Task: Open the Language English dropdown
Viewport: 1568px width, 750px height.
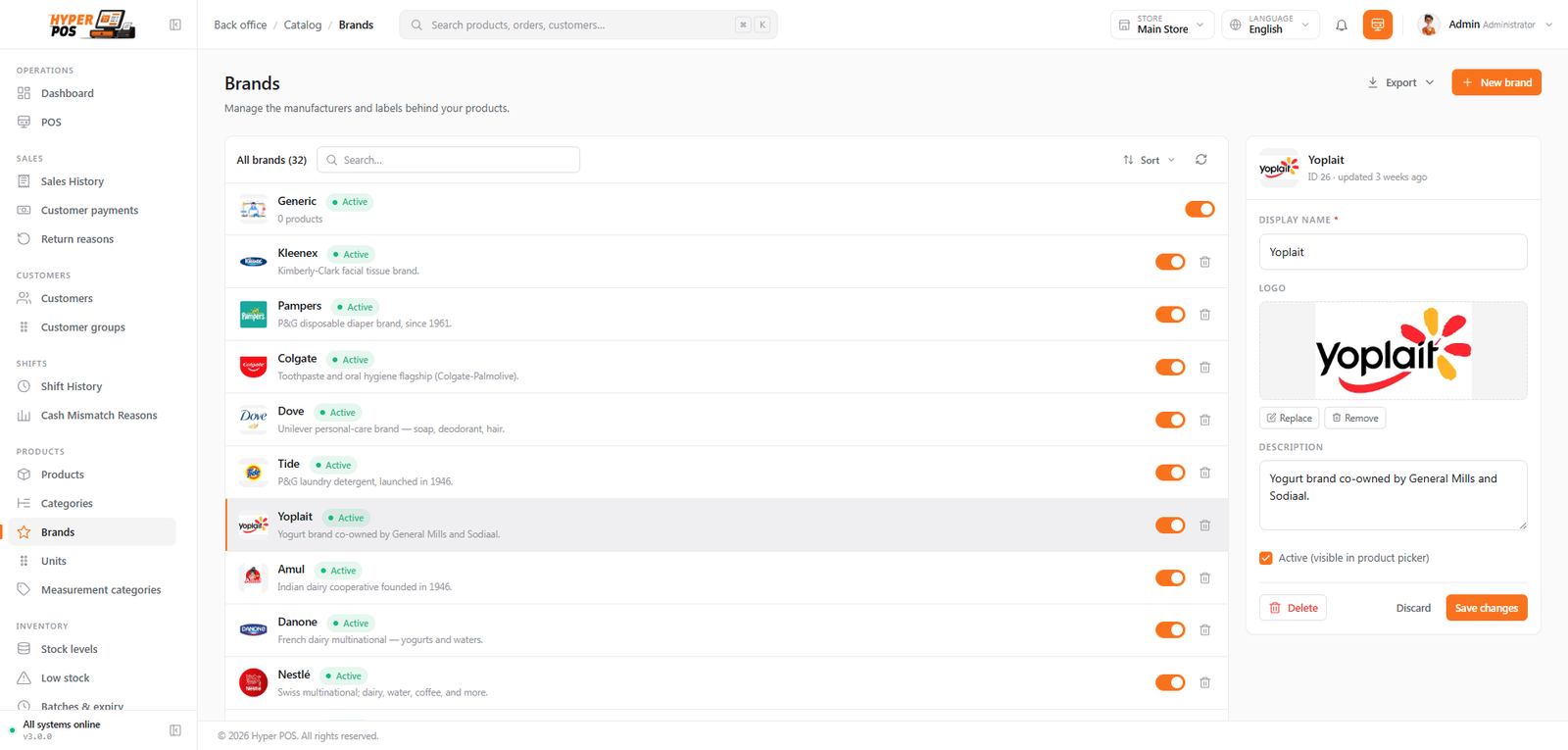Action: [x=1270, y=25]
